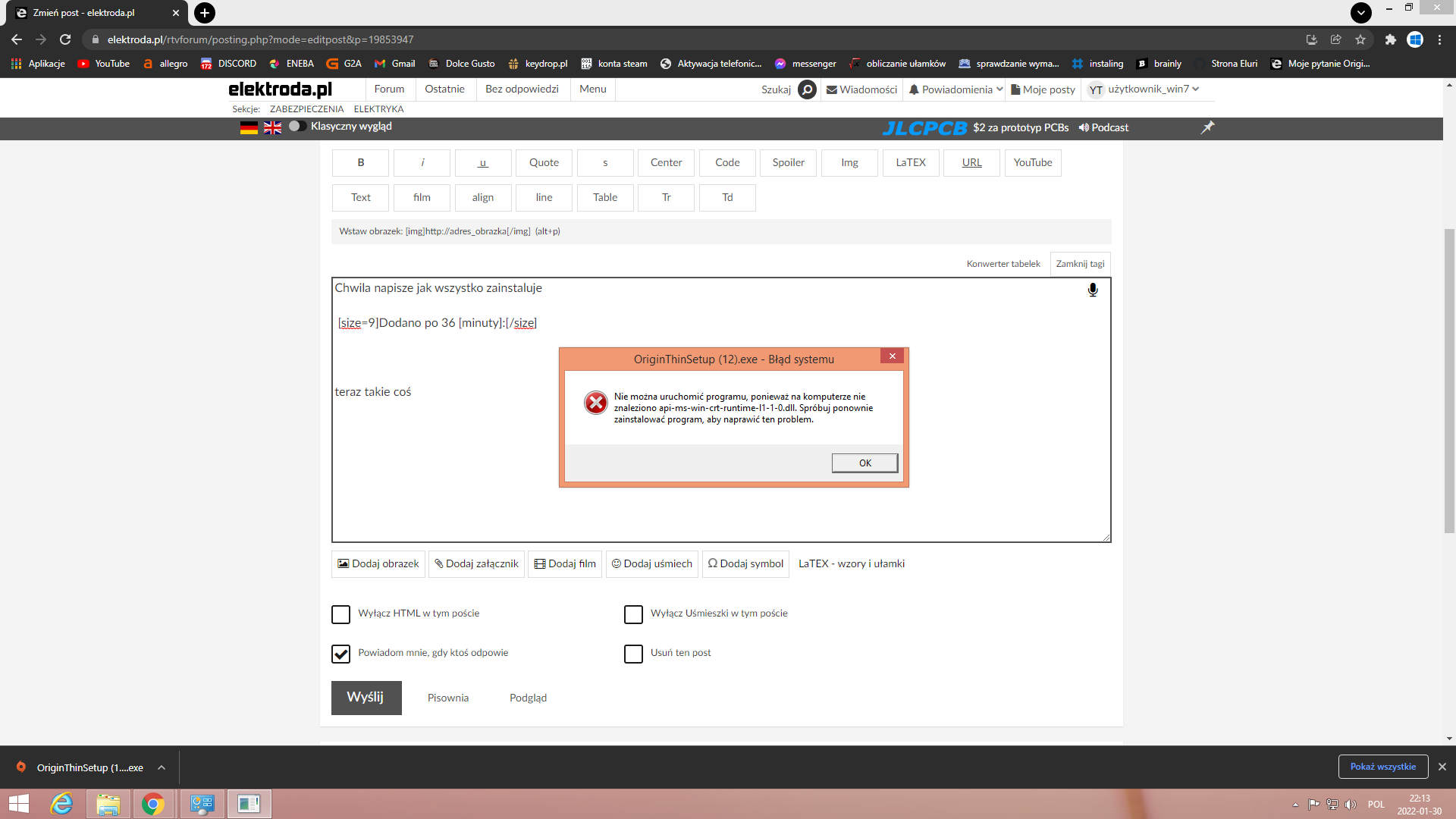Open the browser extensions puzzle icon
The width and height of the screenshot is (1456, 819).
1390,39
